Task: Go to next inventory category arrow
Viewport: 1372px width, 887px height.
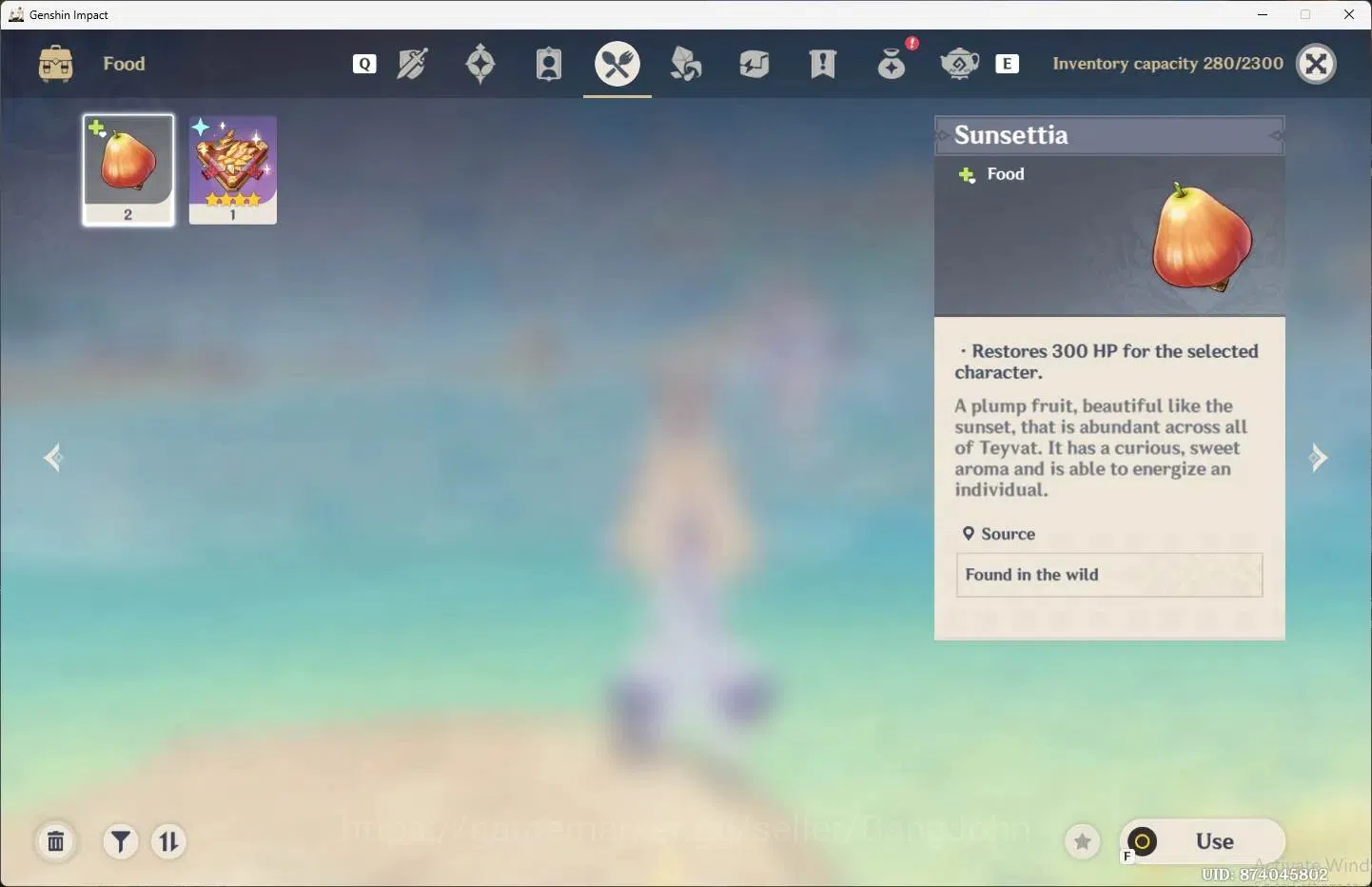Action: (1318, 458)
